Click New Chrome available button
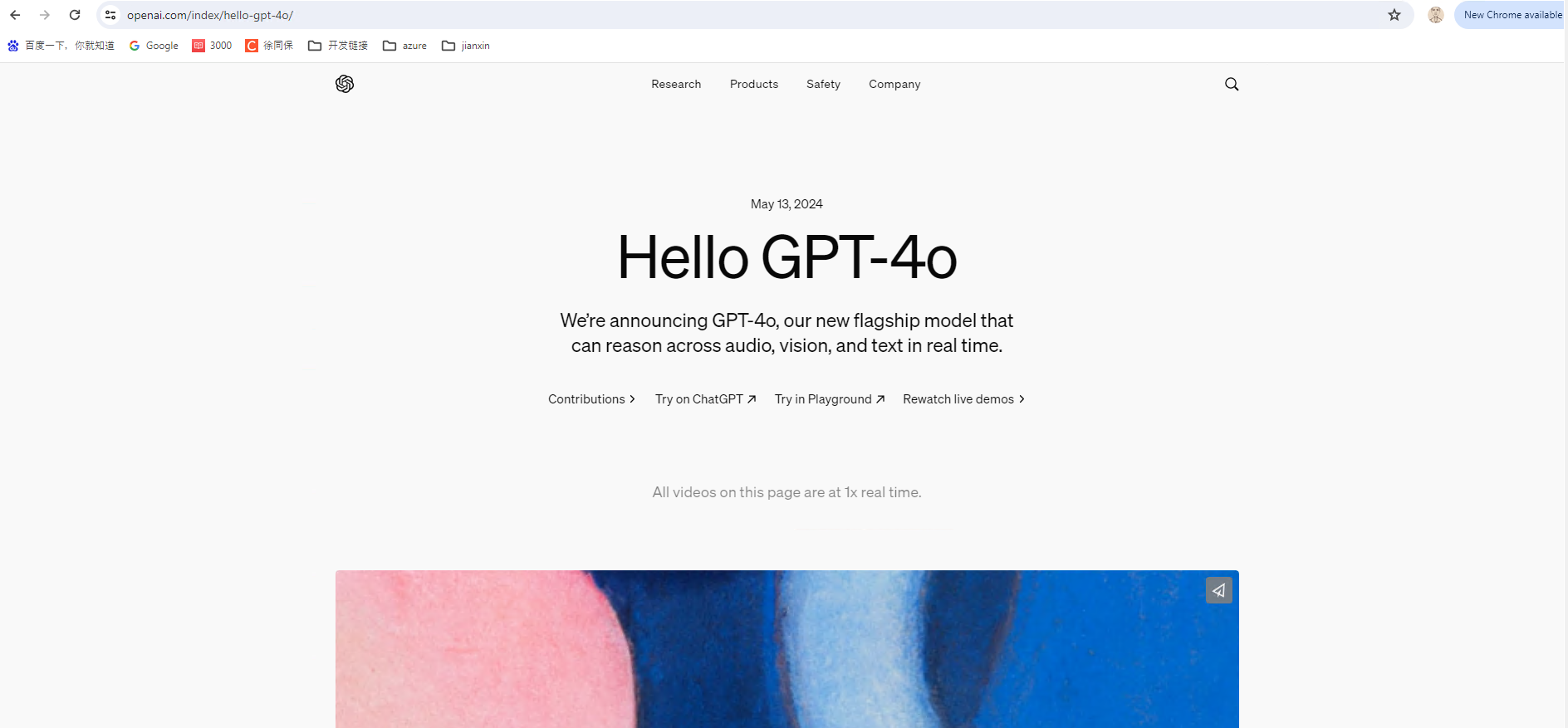Image resolution: width=1568 pixels, height=728 pixels. [1512, 15]
